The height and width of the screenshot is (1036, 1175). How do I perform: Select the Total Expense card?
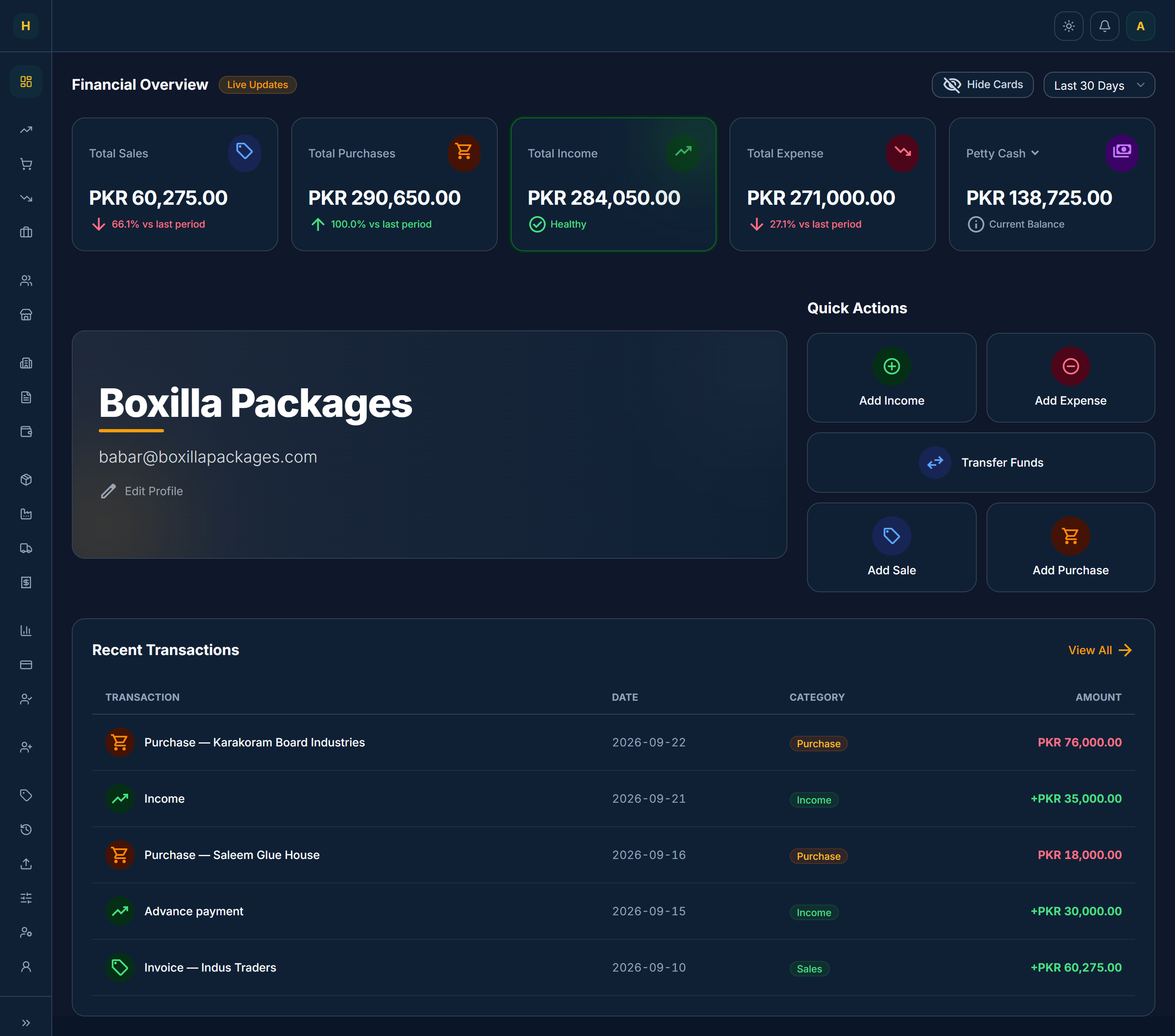point(832,184)
